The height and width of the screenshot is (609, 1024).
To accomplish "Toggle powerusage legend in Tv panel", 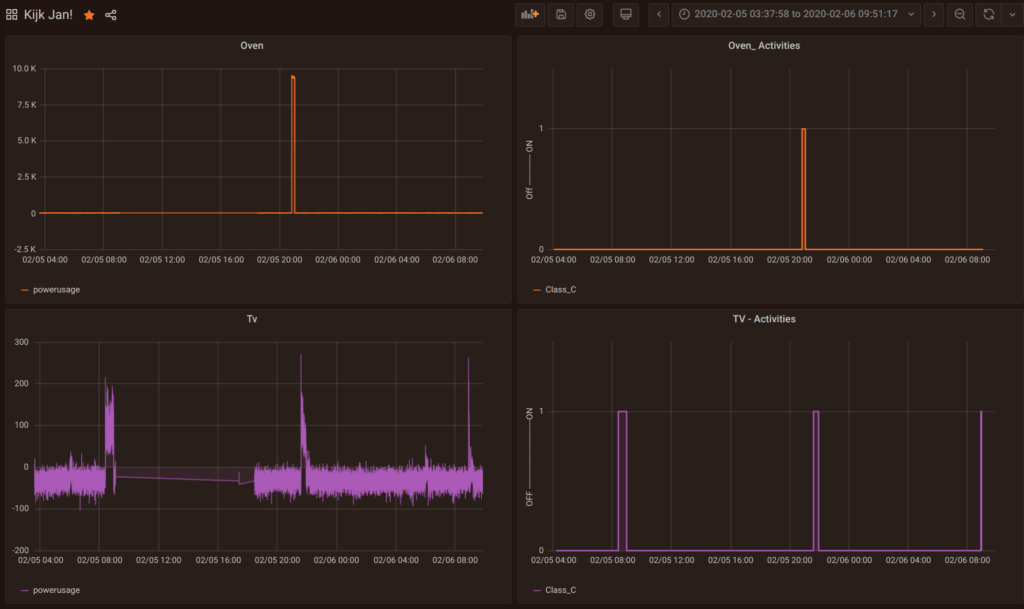I will (x=56, y=590).
